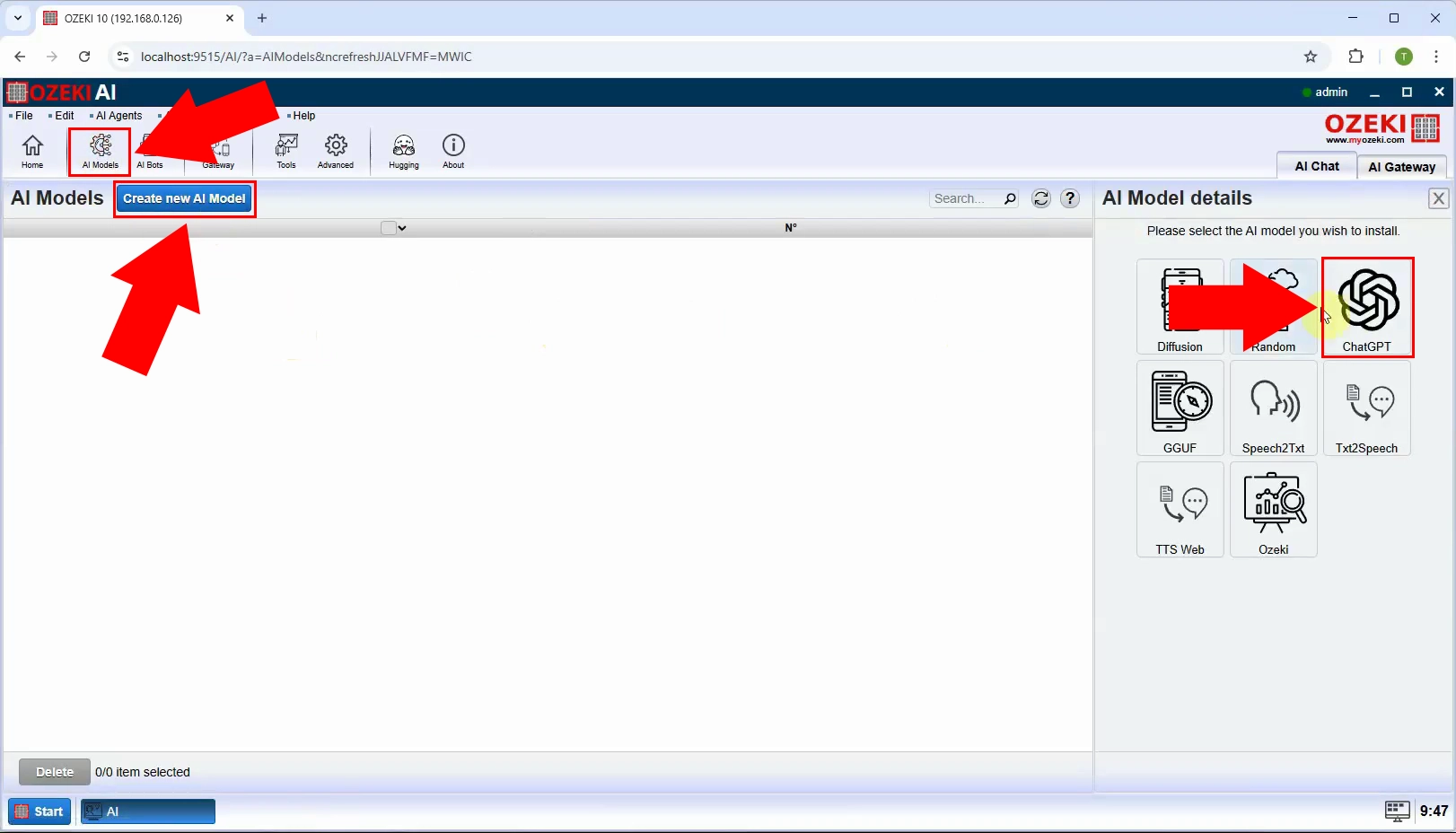Click the N° column header

click(791, 228)
